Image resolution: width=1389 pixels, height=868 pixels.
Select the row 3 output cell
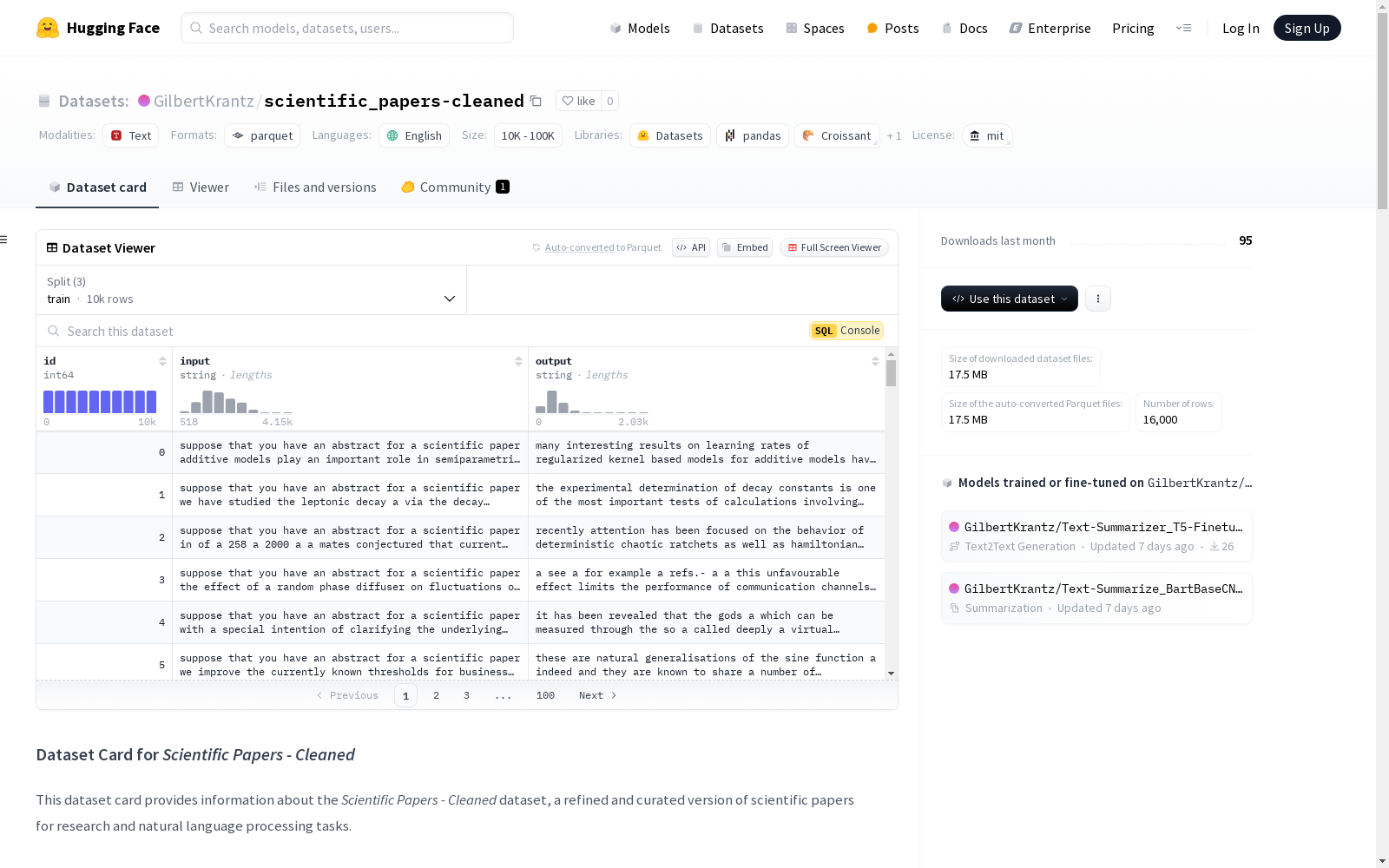point(706,580)
